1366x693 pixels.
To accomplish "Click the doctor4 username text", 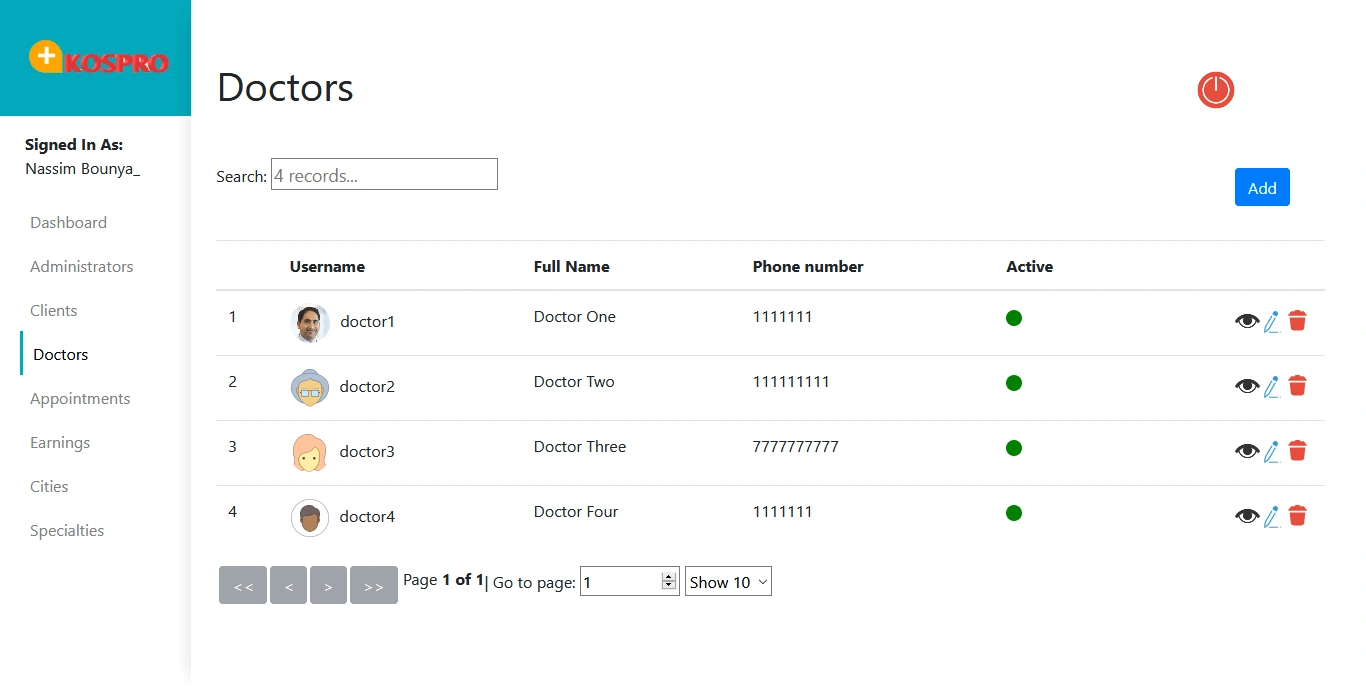I will tap(367, 517).
